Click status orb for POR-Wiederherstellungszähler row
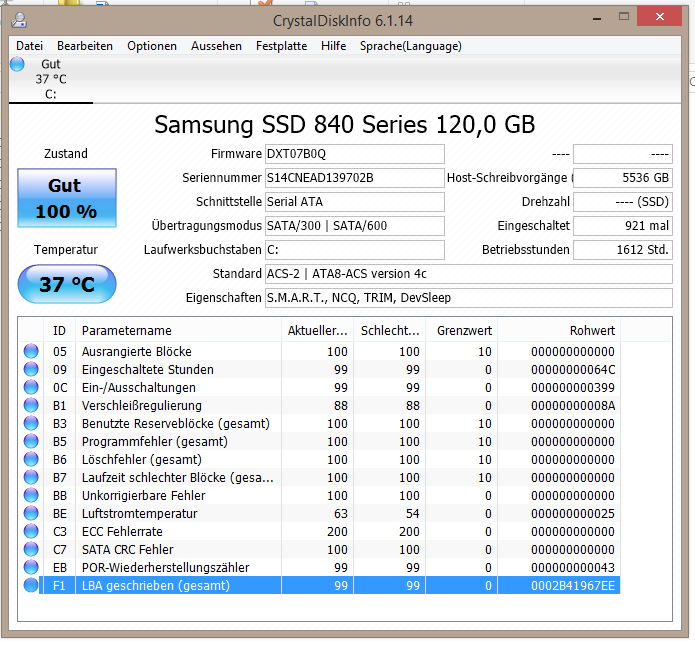This screenshot has width=695, height=646. pos(31,567)
